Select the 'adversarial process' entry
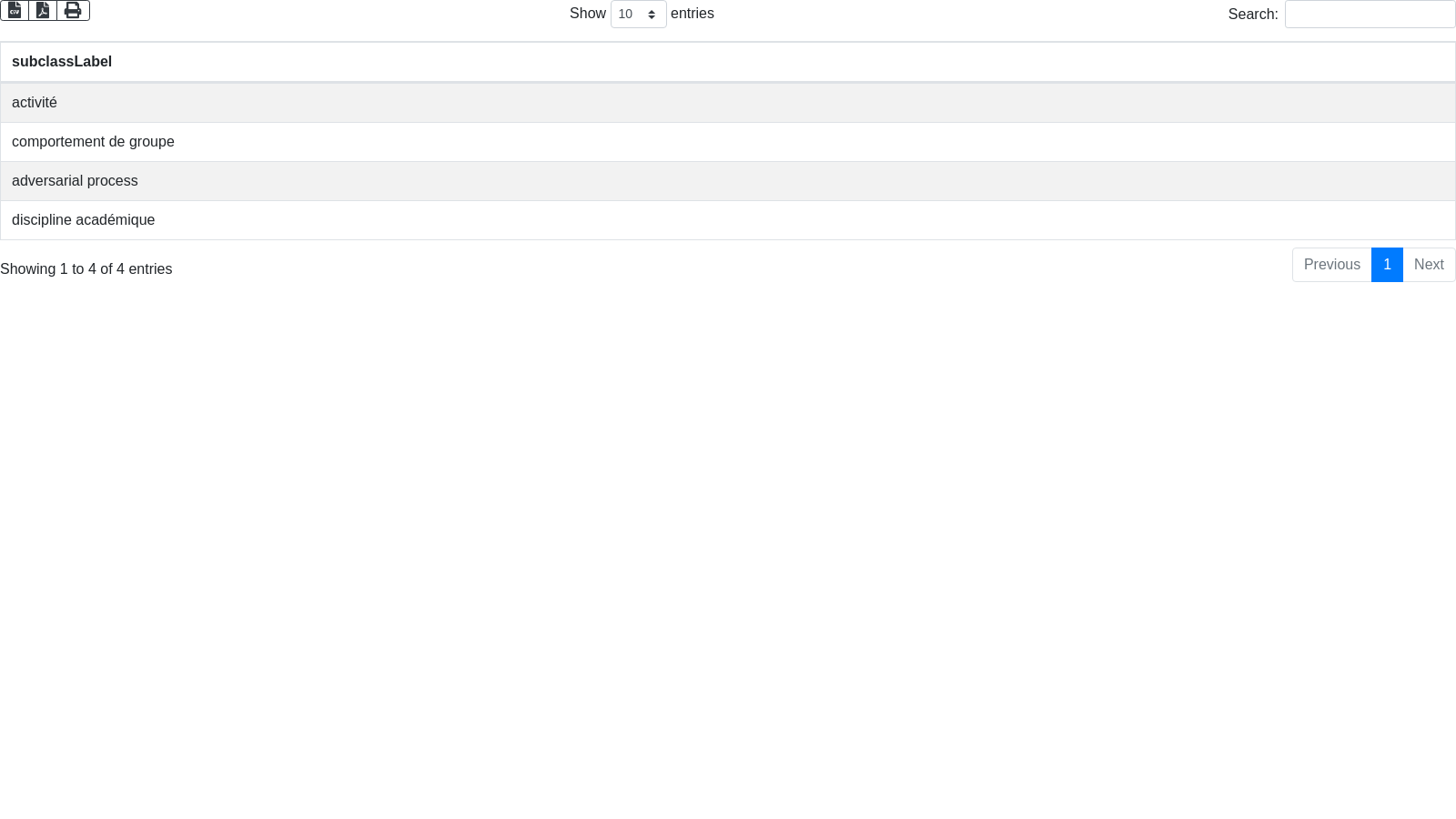The height and width of the screenshot is (819, 1456). click(x=75, y=181)
